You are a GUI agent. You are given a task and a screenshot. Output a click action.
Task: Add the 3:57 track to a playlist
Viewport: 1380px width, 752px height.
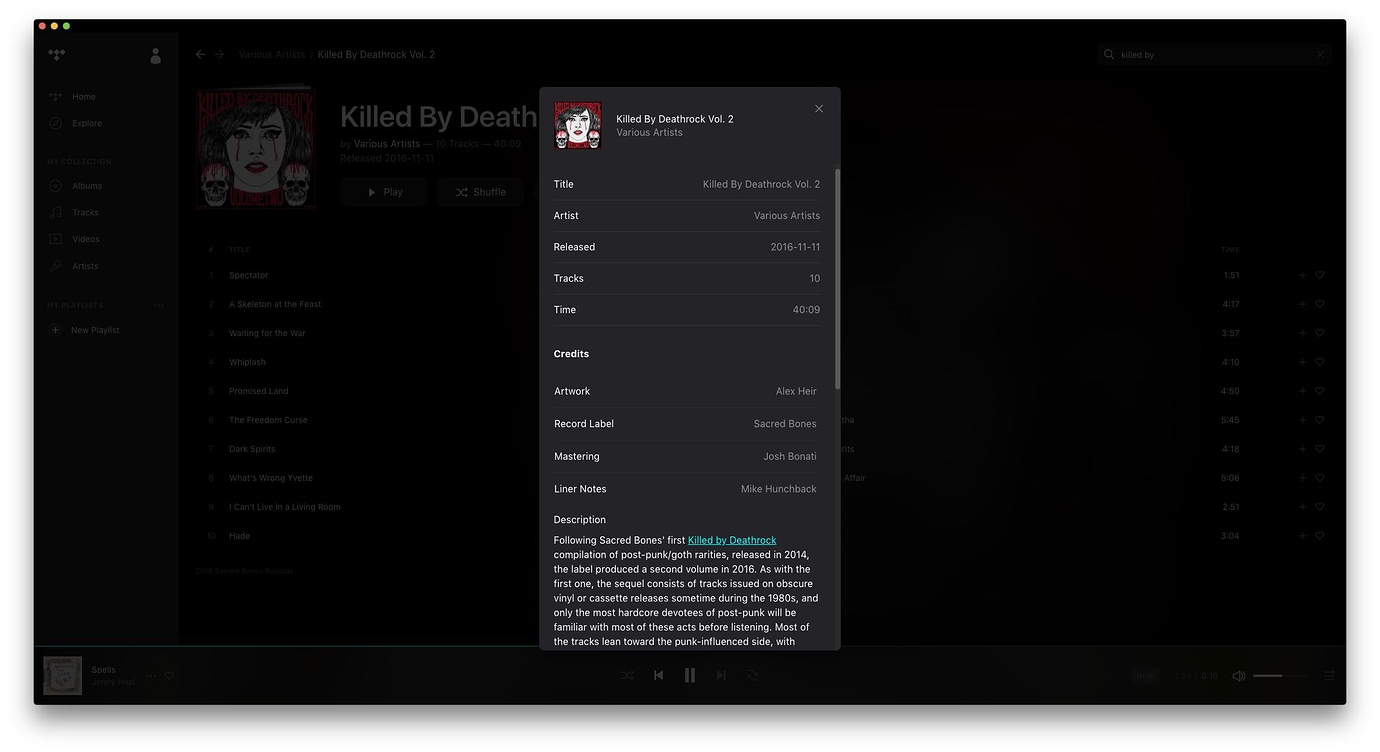coord(1302,333)
